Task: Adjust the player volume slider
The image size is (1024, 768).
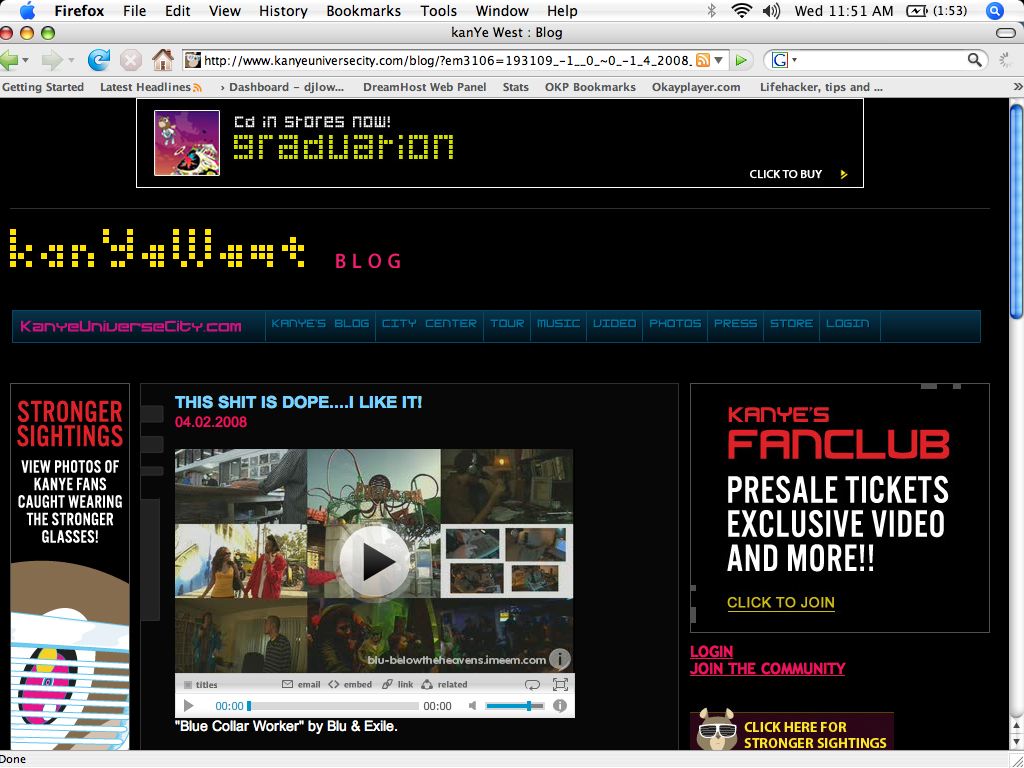Action: [x=528, y=706]
